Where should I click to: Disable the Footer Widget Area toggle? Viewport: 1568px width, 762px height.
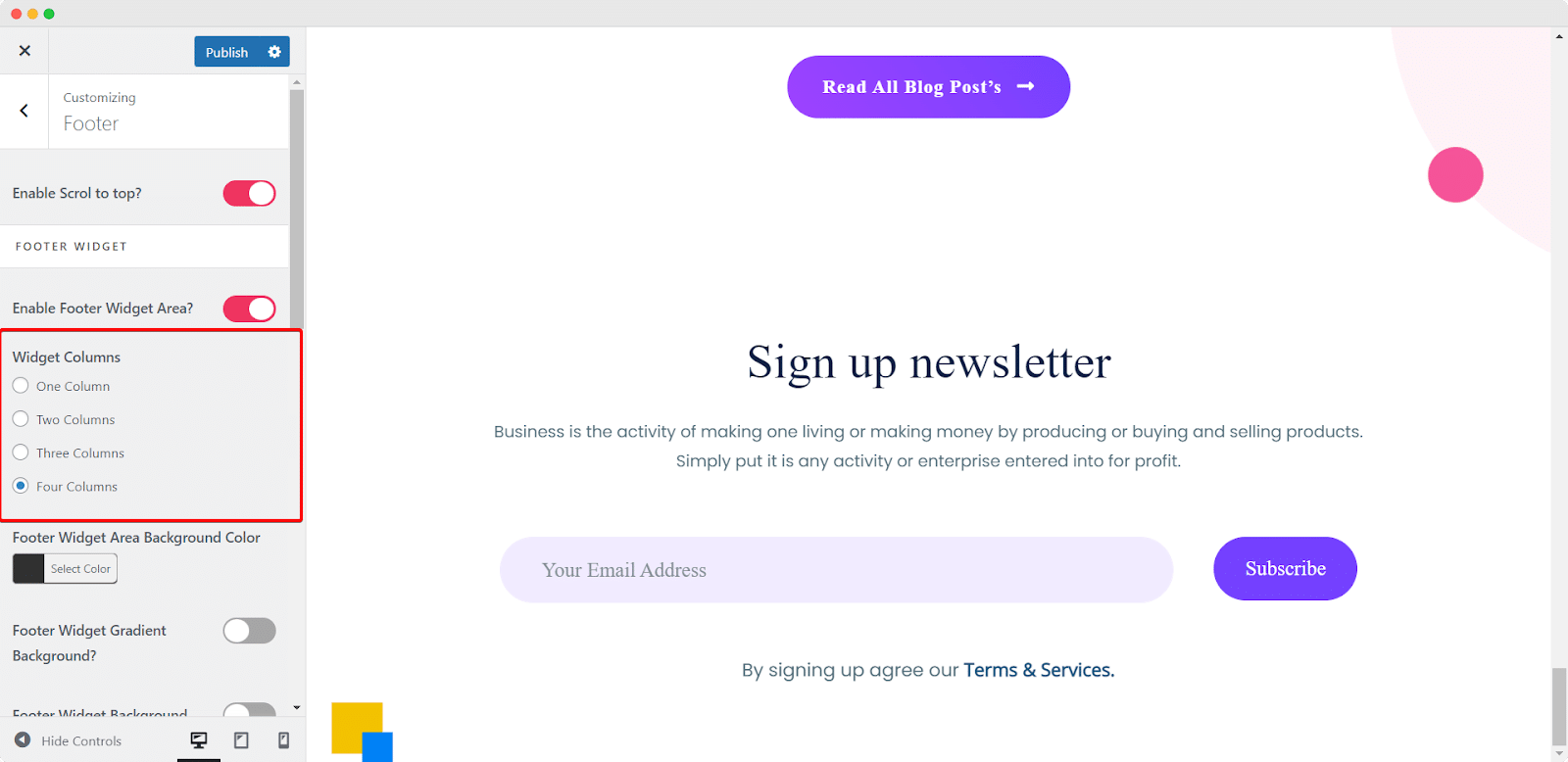(x=250, y=309)
